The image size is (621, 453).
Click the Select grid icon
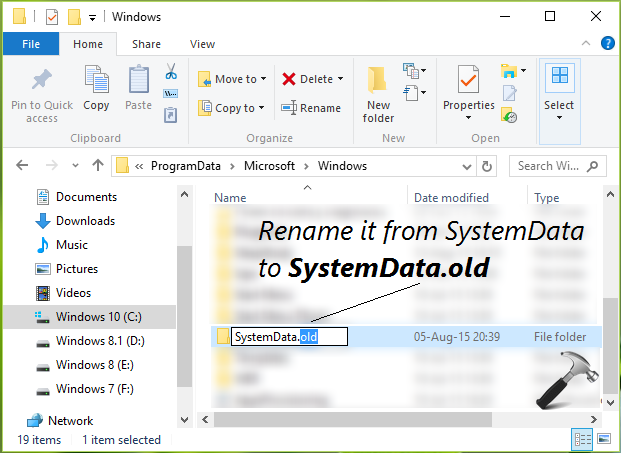pos(560,75)
